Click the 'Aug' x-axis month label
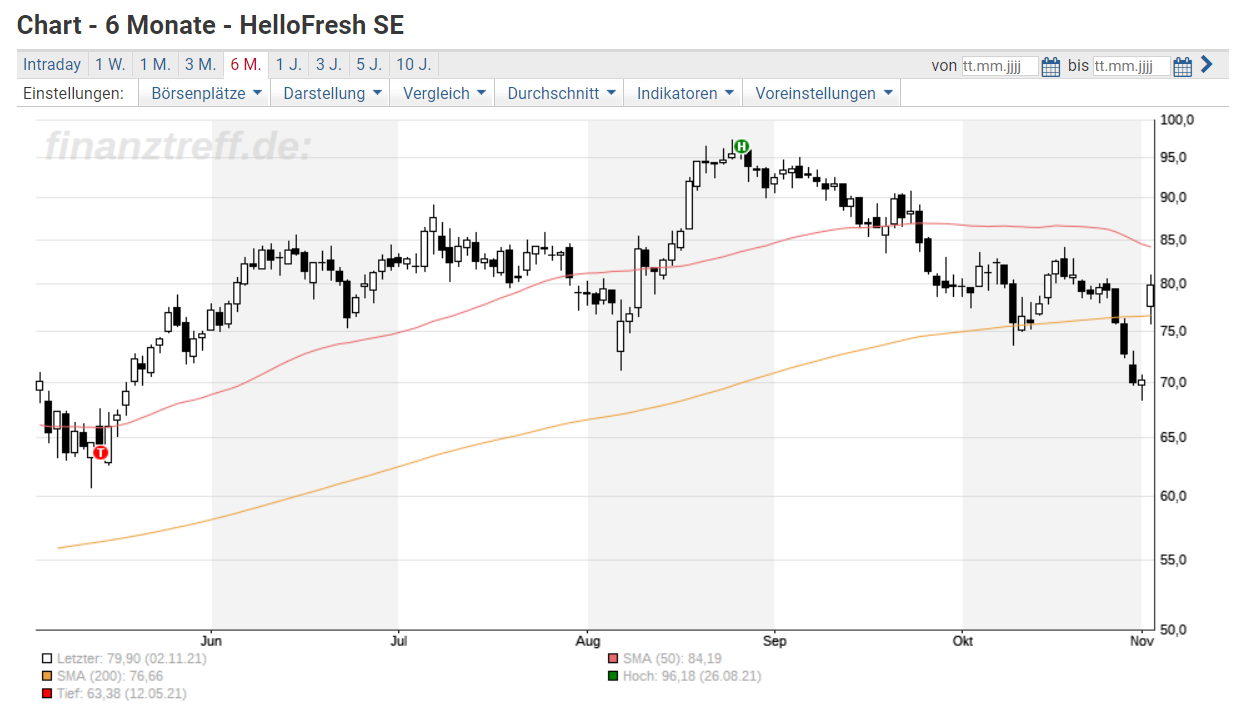The height and width of the screenshot is (720, 1239). click(588, 639)
